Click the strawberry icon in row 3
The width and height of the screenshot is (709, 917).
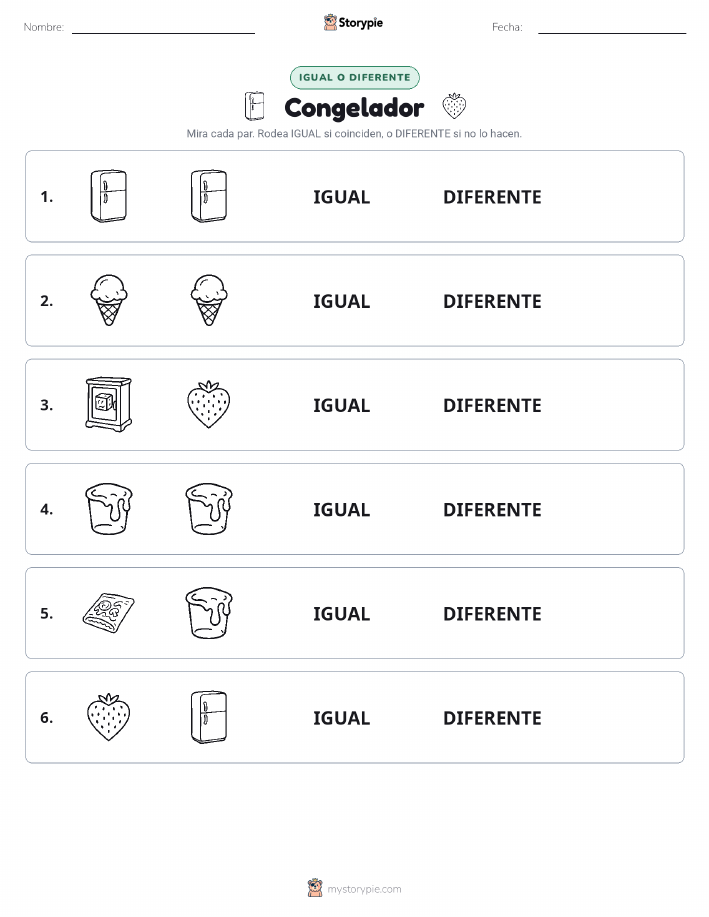coord(209,404)
